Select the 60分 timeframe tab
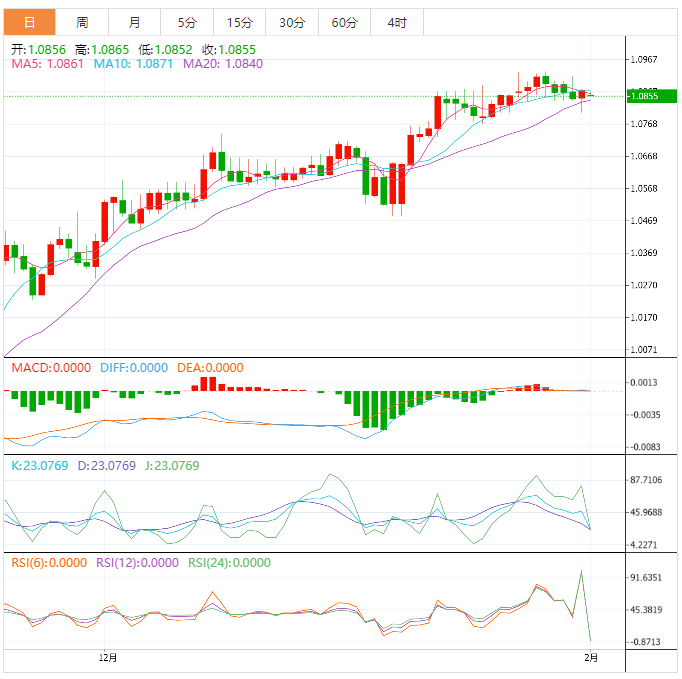The width and height of the screenshot is (682, 679). (344, 22)
